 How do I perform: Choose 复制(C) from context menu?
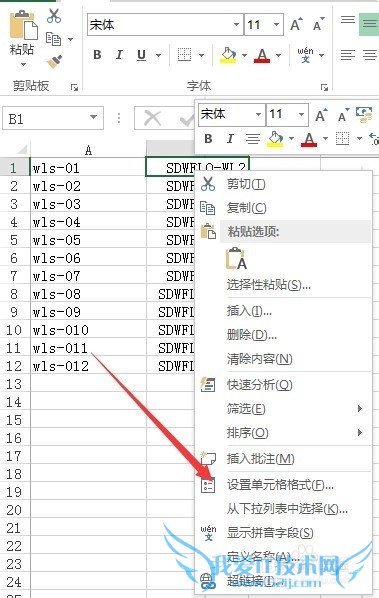[283, 208]
